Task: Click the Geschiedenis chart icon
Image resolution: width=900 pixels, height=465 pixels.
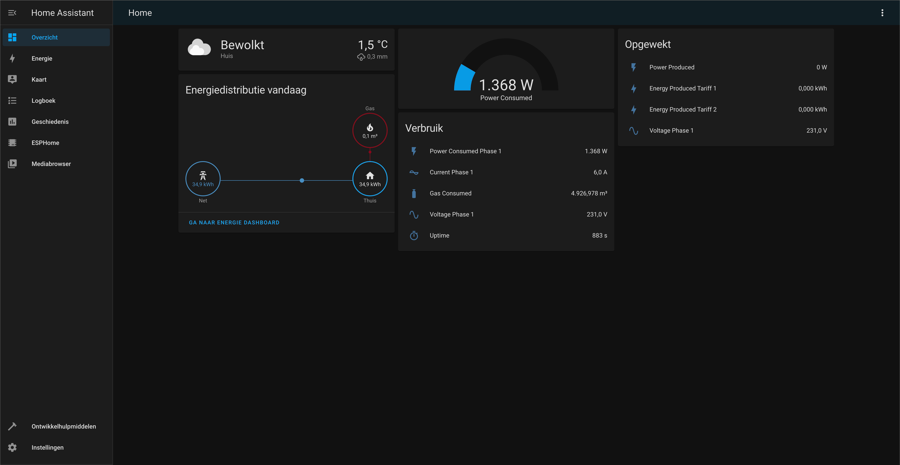Action: click(x=12, y=121)
